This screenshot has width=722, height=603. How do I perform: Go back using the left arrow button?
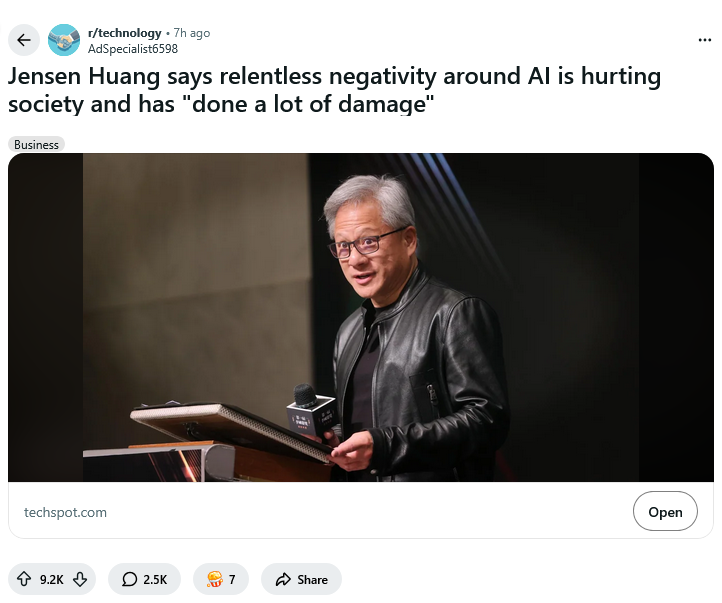pos(23,40)
